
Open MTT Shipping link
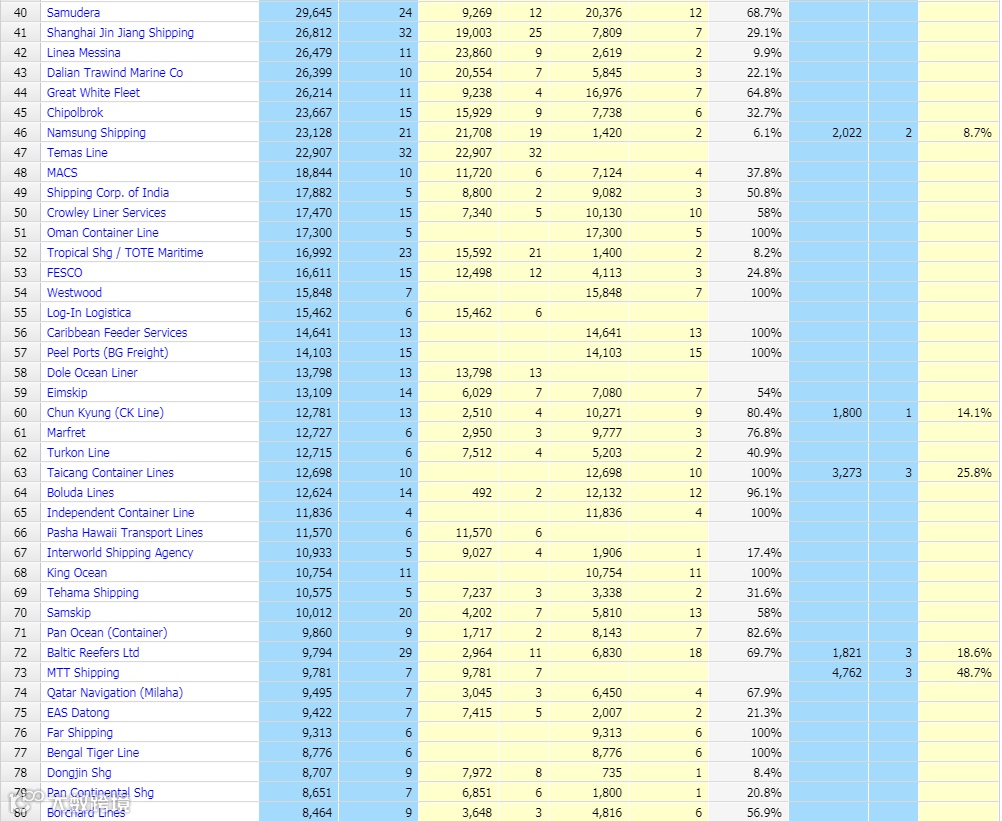coord(83,673)
